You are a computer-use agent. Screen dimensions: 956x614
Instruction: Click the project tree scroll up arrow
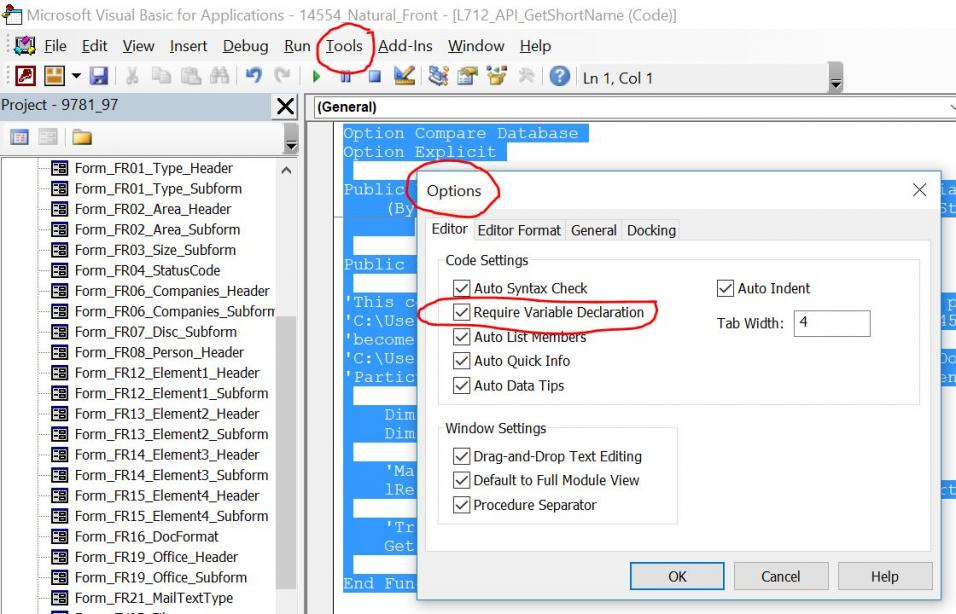287,171
